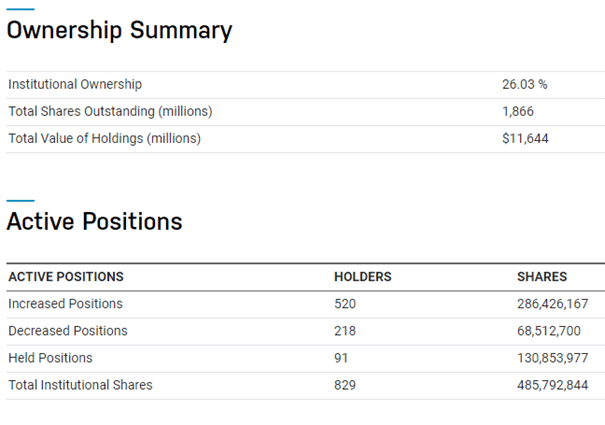Click the 520 holders count

coord(345,304)
